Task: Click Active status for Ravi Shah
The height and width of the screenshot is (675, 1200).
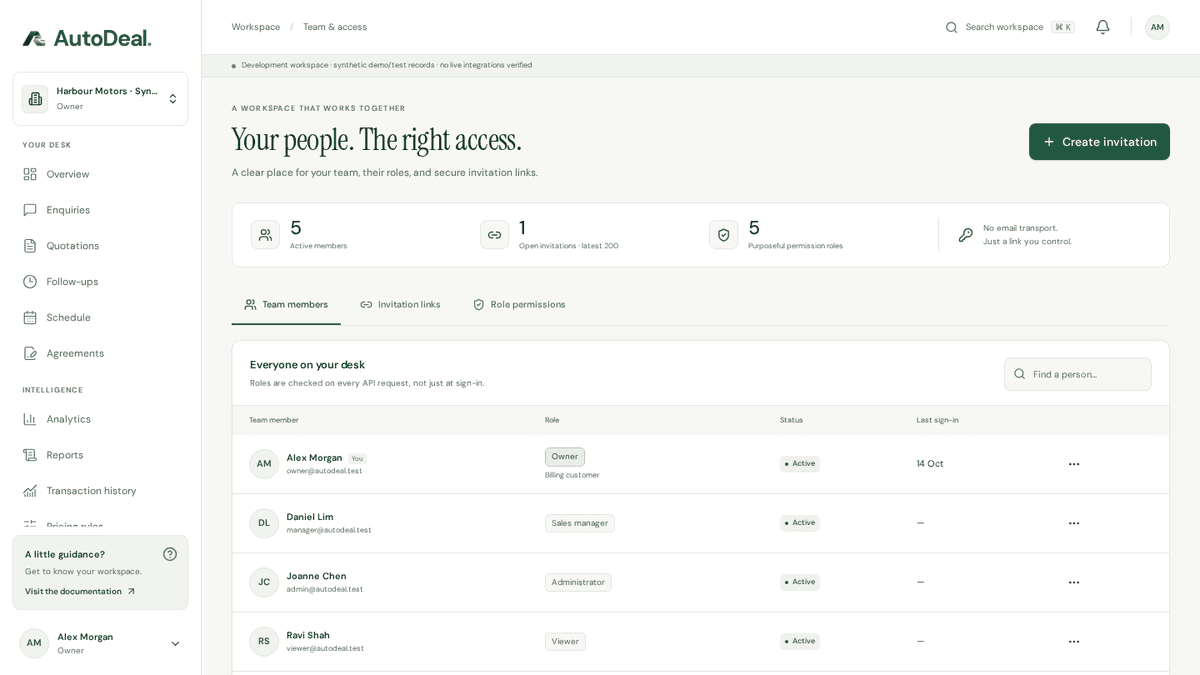Action: coord(800,641)
